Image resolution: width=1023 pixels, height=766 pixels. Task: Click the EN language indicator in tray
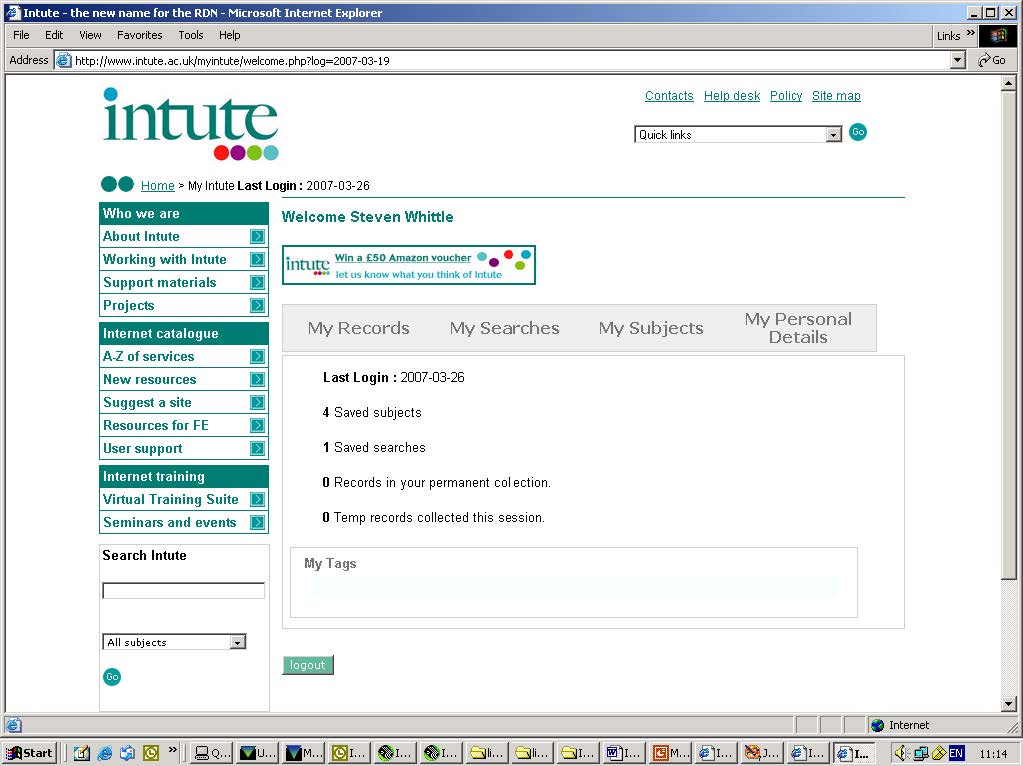pyautogui.click(x=956, y=753)
